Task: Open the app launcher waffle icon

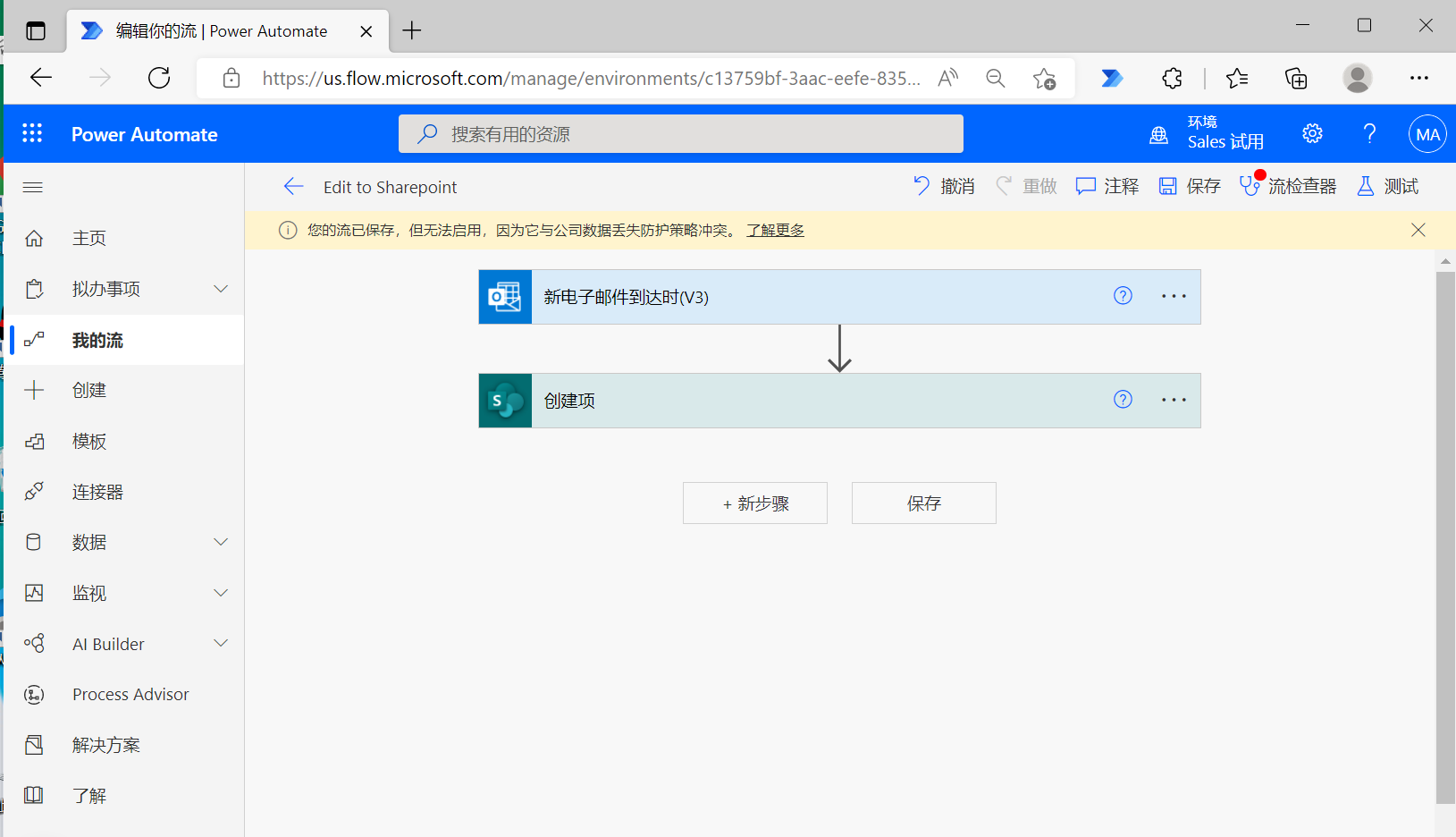Action: tap(32, 133)
